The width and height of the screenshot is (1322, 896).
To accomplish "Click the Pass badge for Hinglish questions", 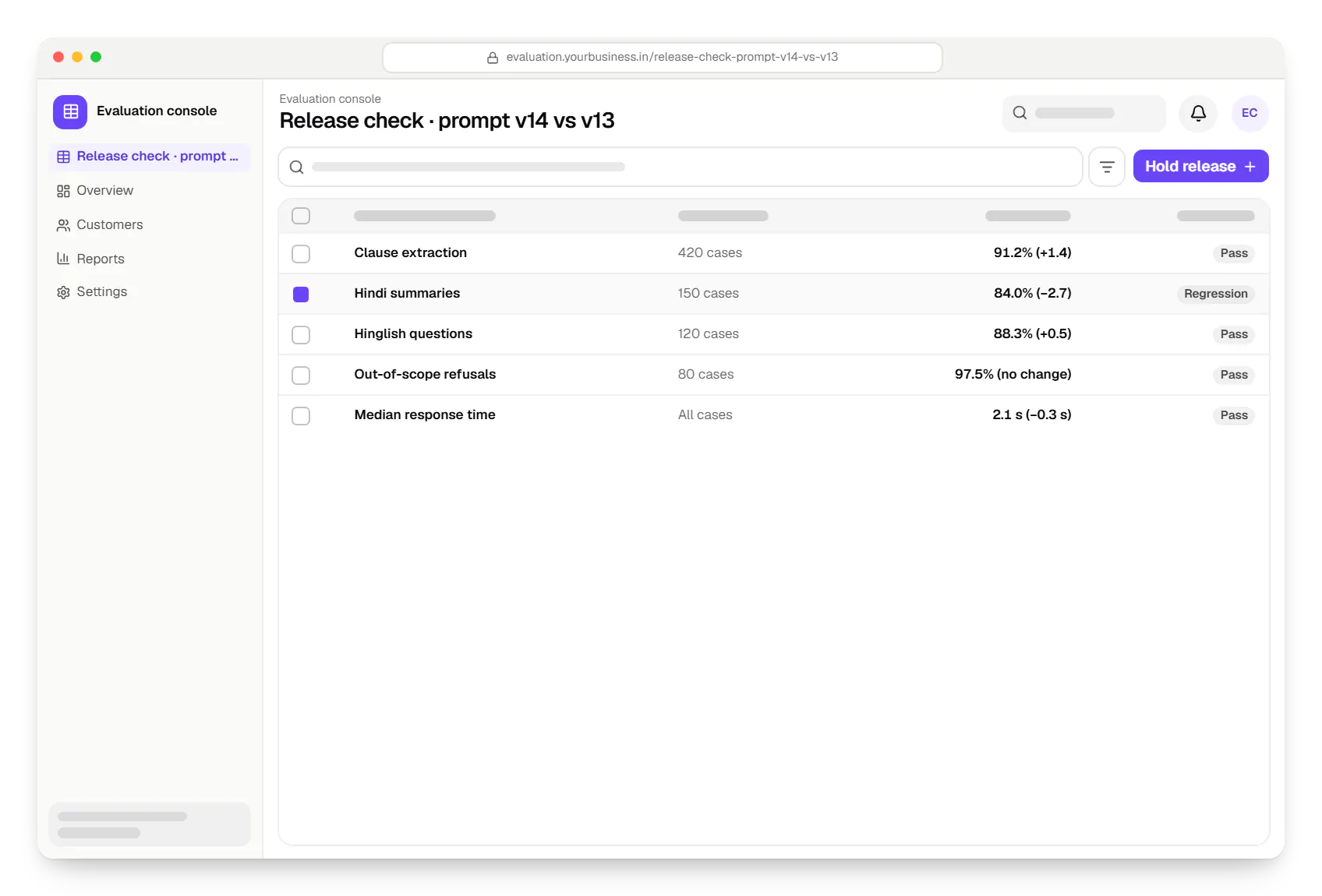I will click(1233, 334).
